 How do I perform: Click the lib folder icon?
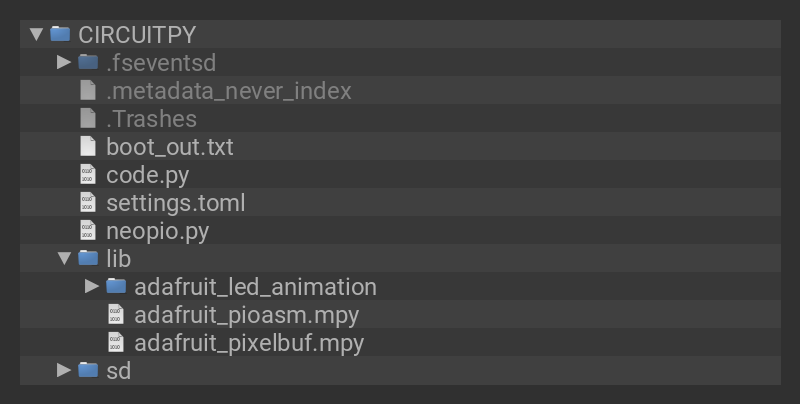88,258
